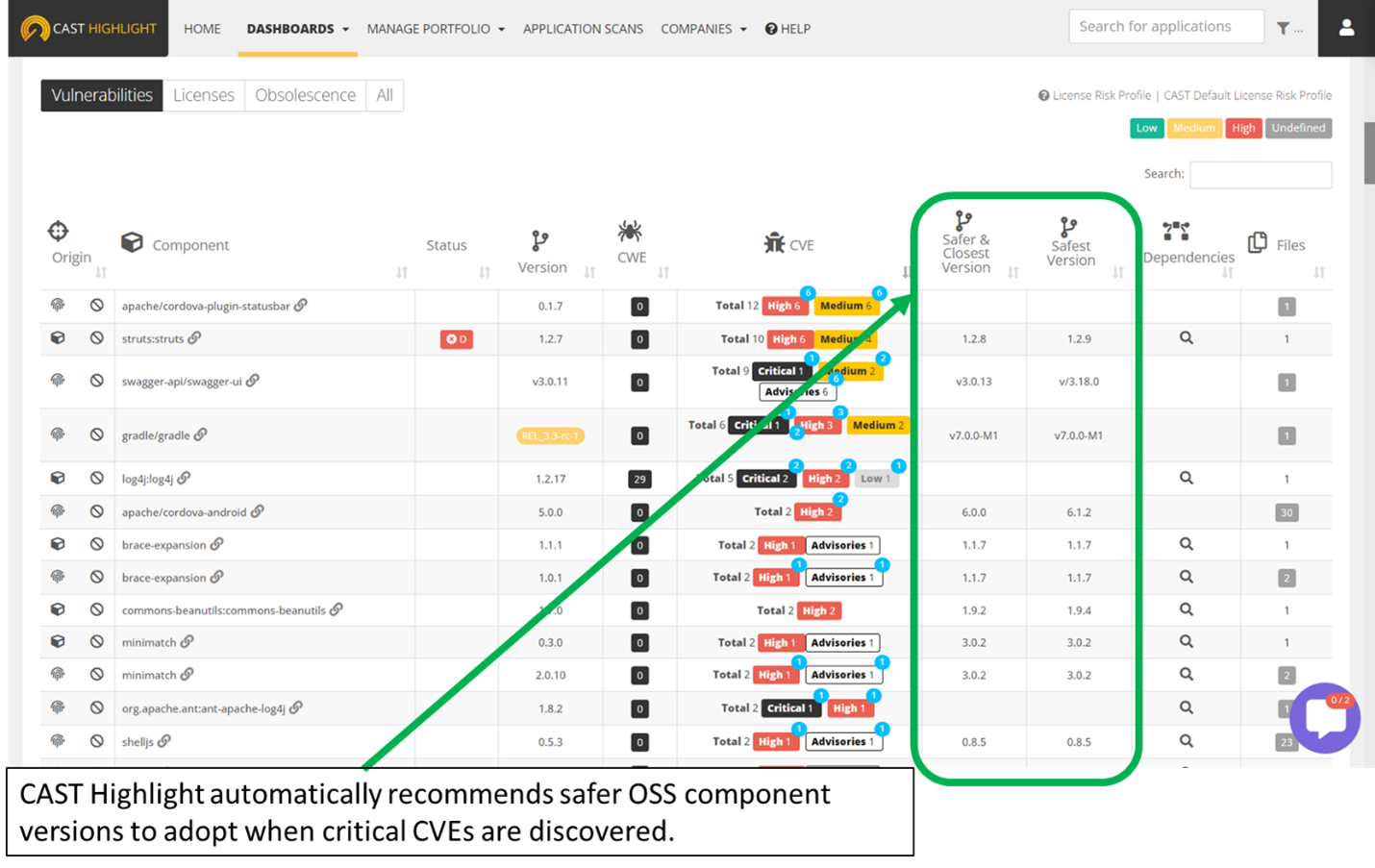Open the user profile icon

[x=1344, y=28]
